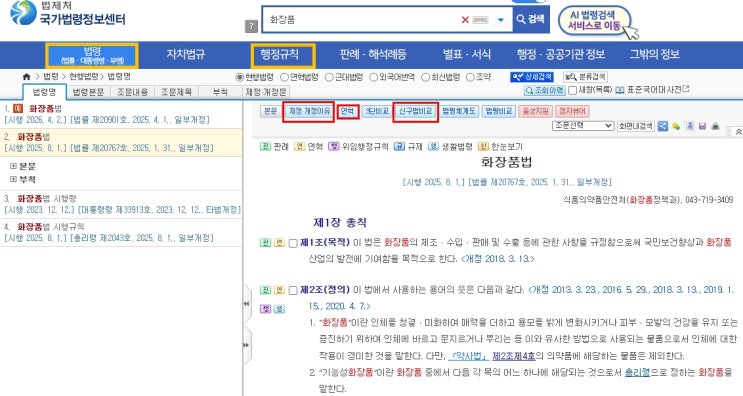Open the search box dropdown arrow
Screen dimensions: 743x396
(x=501, y=20)
